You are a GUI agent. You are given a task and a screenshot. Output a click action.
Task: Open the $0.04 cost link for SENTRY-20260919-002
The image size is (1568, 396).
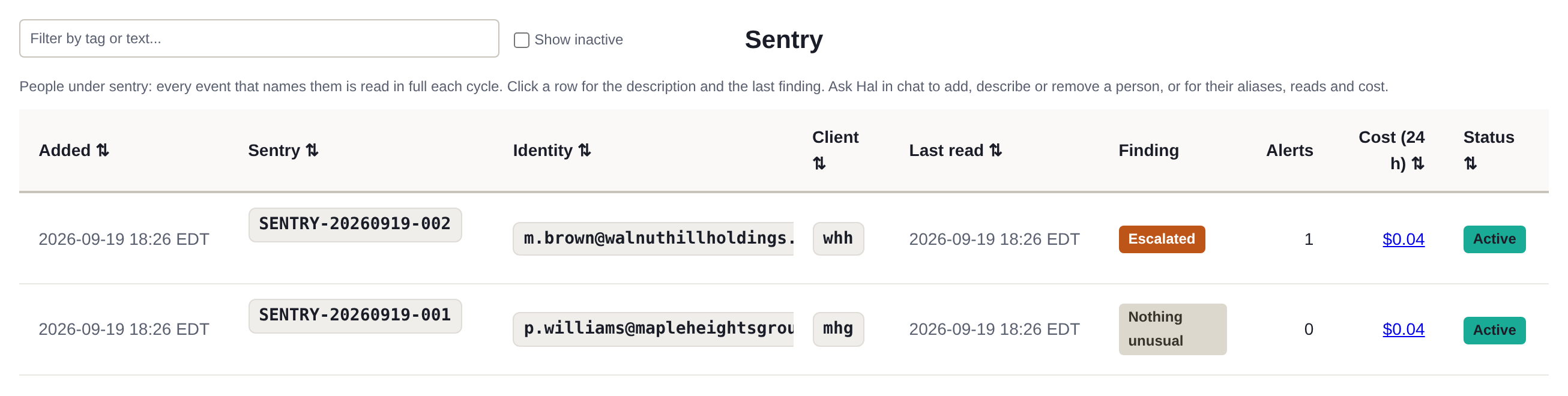(x=1403, y=239)
